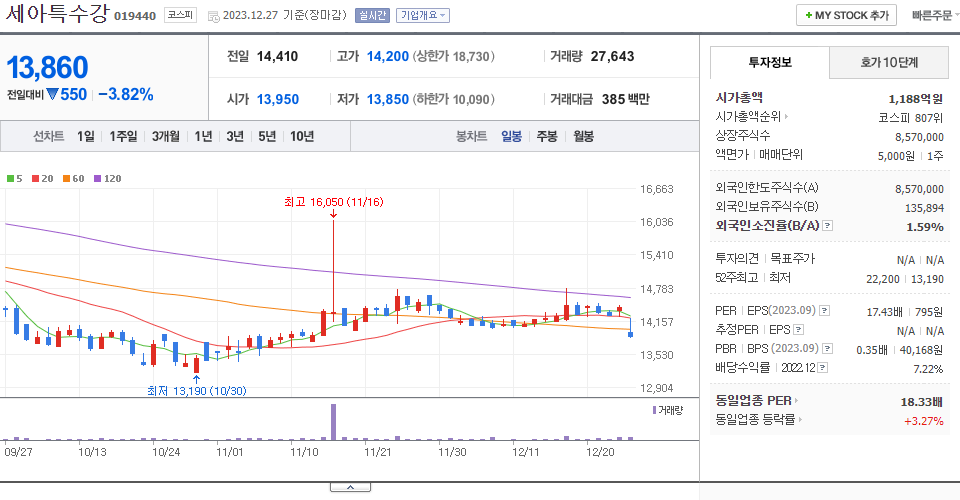The width and height of the screenshot is (960, 500).
Task: Click the help icon next to 추정PER EPS
Action: tap(798, 330)
